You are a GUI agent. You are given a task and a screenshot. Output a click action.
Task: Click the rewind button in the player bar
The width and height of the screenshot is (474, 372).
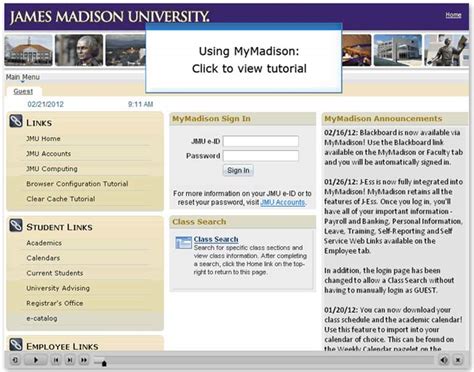[15, 360]
